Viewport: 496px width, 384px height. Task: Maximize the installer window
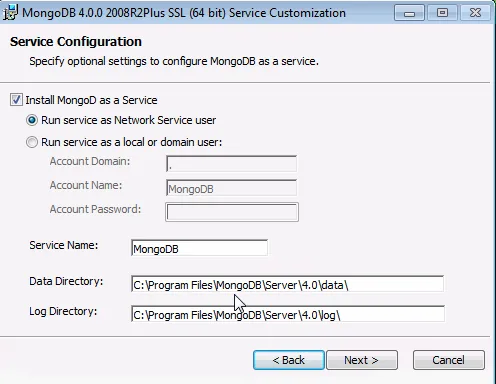[x=442, y=13]
